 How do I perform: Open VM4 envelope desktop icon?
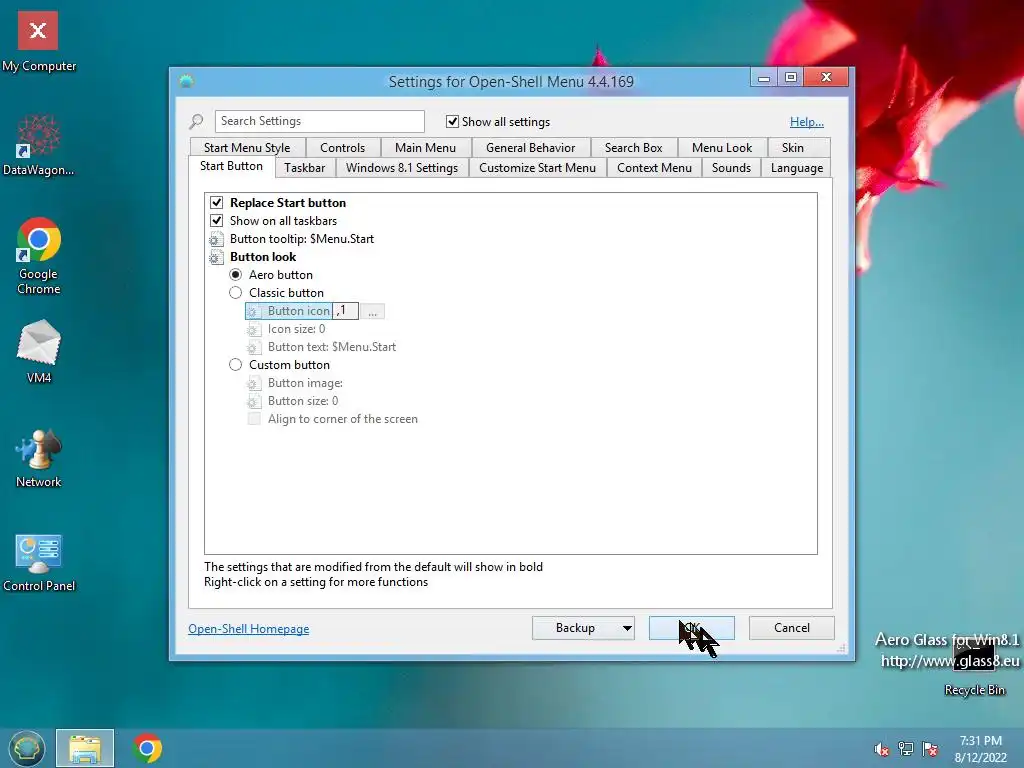(x=39, y=350)
